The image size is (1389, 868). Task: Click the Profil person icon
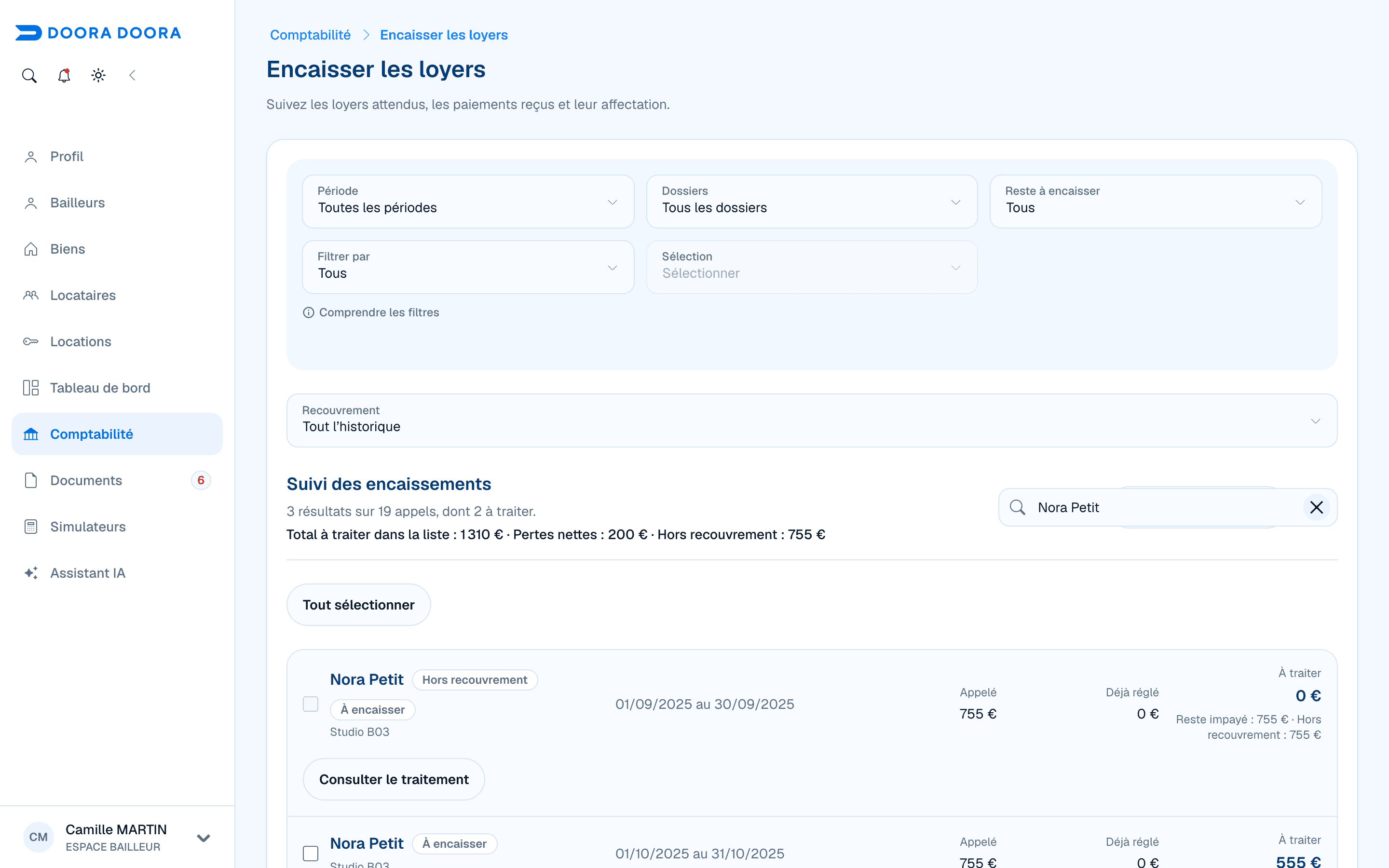coord(31,157)
